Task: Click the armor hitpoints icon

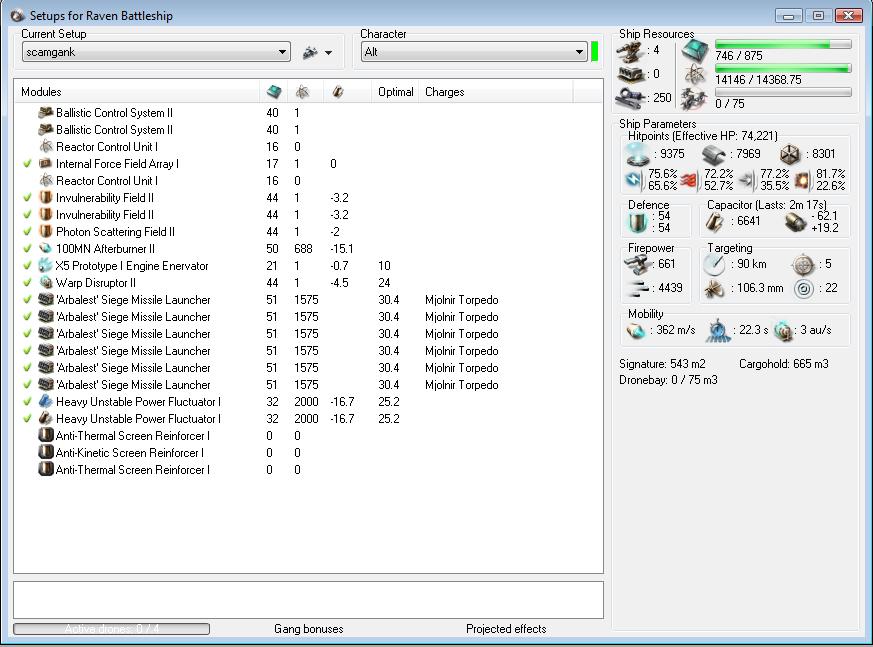Action: pos(712,155)
